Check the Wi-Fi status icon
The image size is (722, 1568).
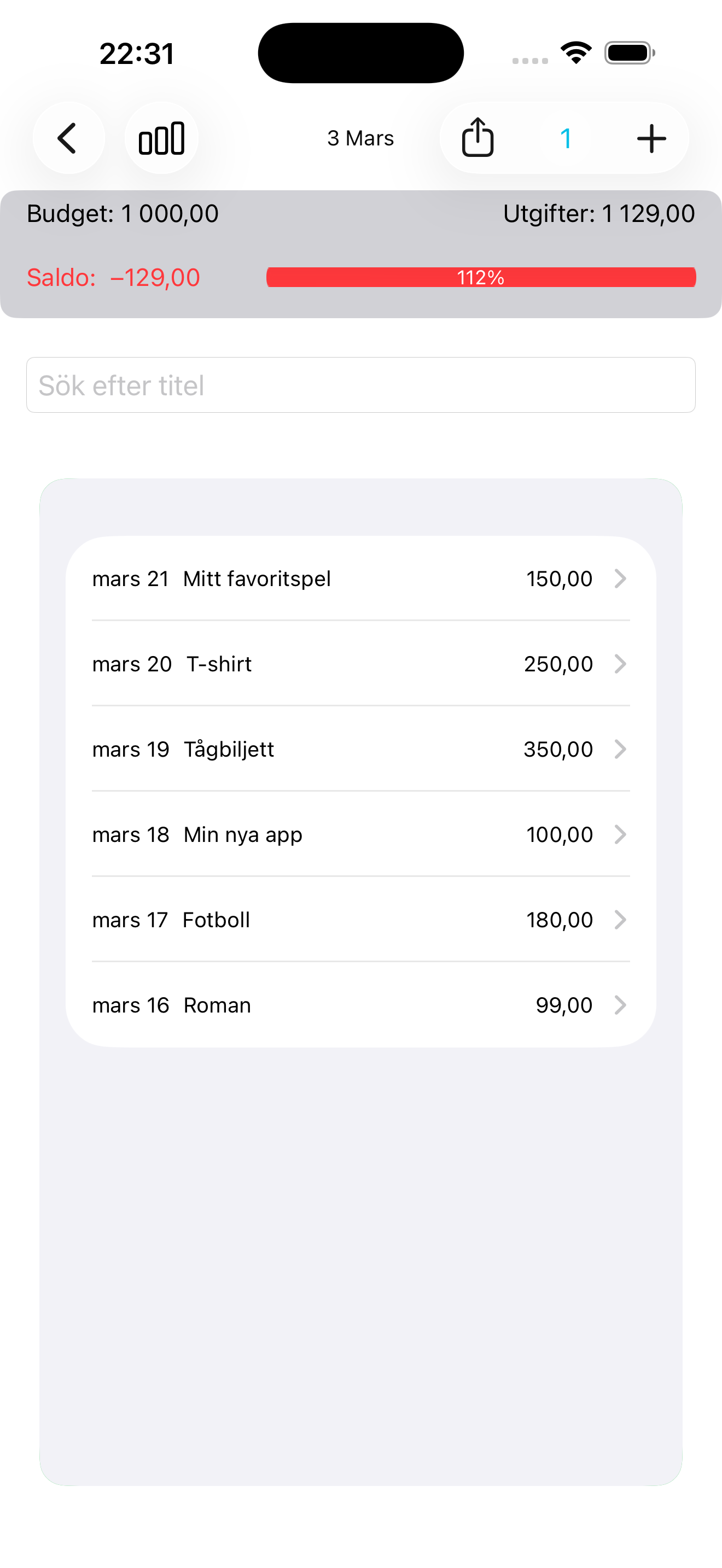point(576,53)
